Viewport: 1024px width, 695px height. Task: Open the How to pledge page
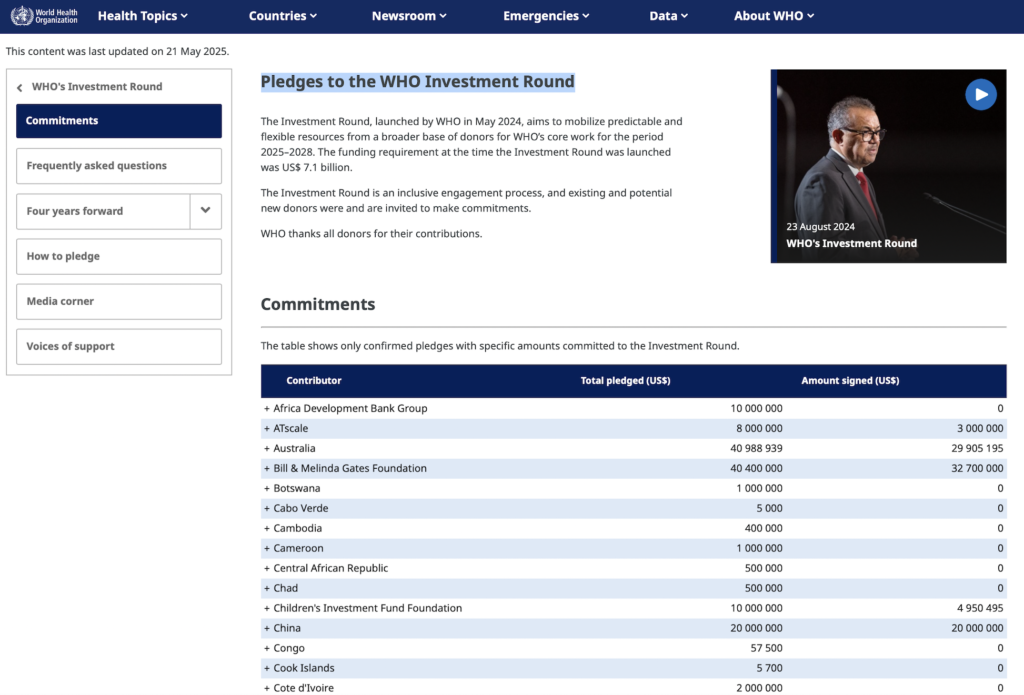119,256
